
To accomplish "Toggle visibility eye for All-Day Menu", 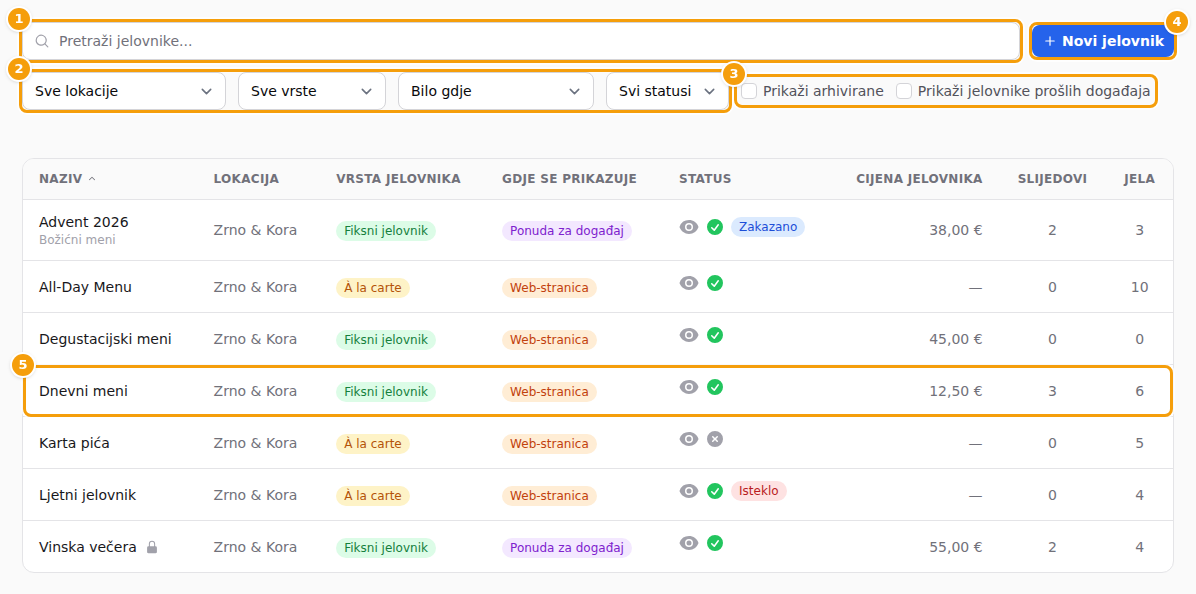I will [x=689, y=283].
